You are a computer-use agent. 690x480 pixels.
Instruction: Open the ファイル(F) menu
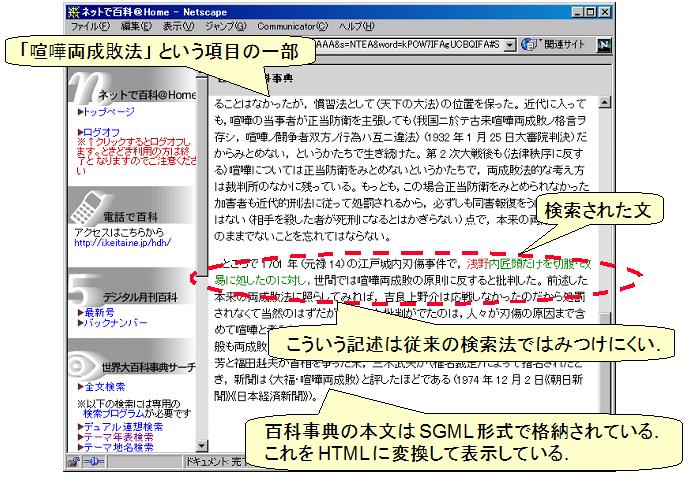point(90,26)
